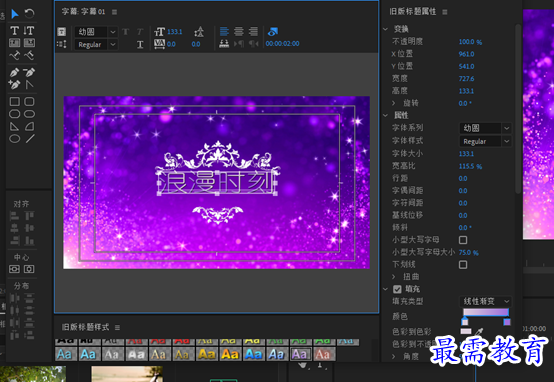Open the Tab Stops icon
Viewport: 554px width, 382px height.
pyautogui.click(x=224, y=44)
